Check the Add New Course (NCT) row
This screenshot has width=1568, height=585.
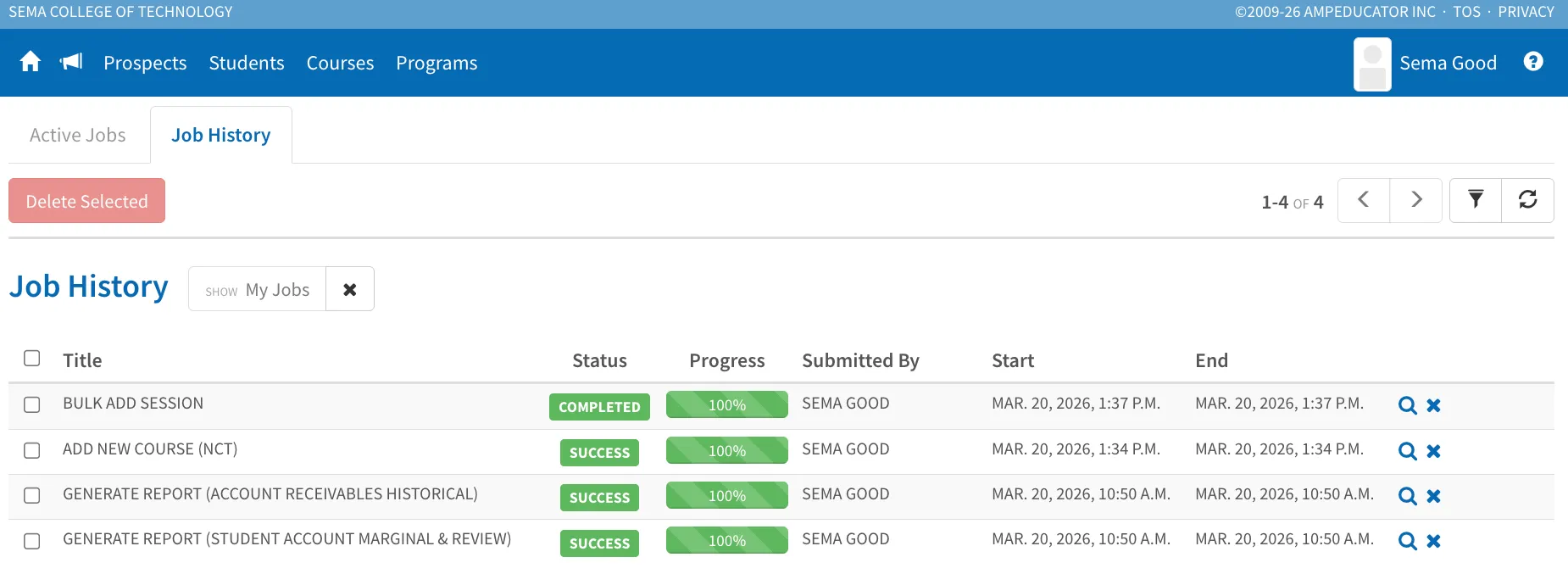point(32,450)
